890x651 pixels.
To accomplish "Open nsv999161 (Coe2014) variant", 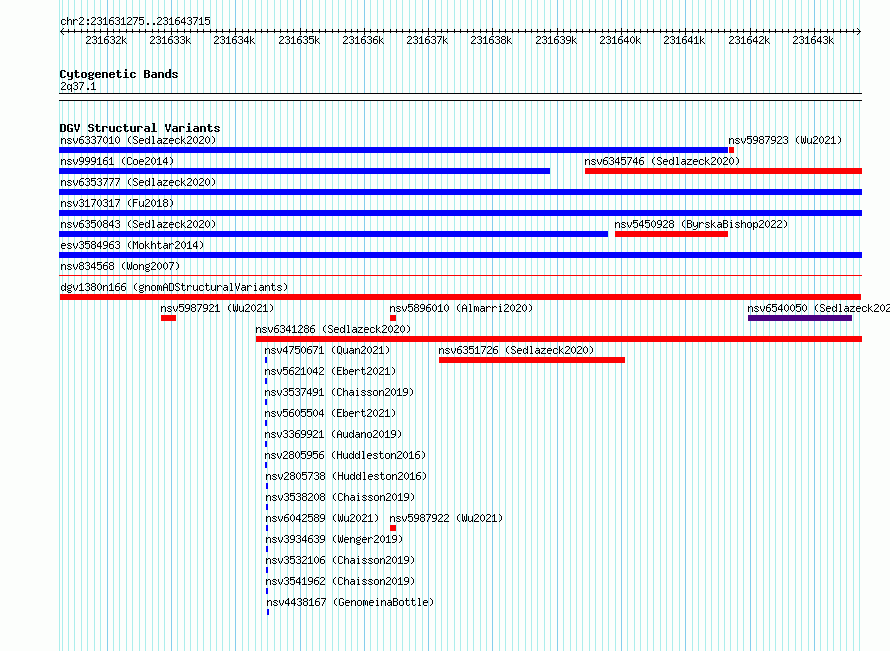I will (117, 161).
